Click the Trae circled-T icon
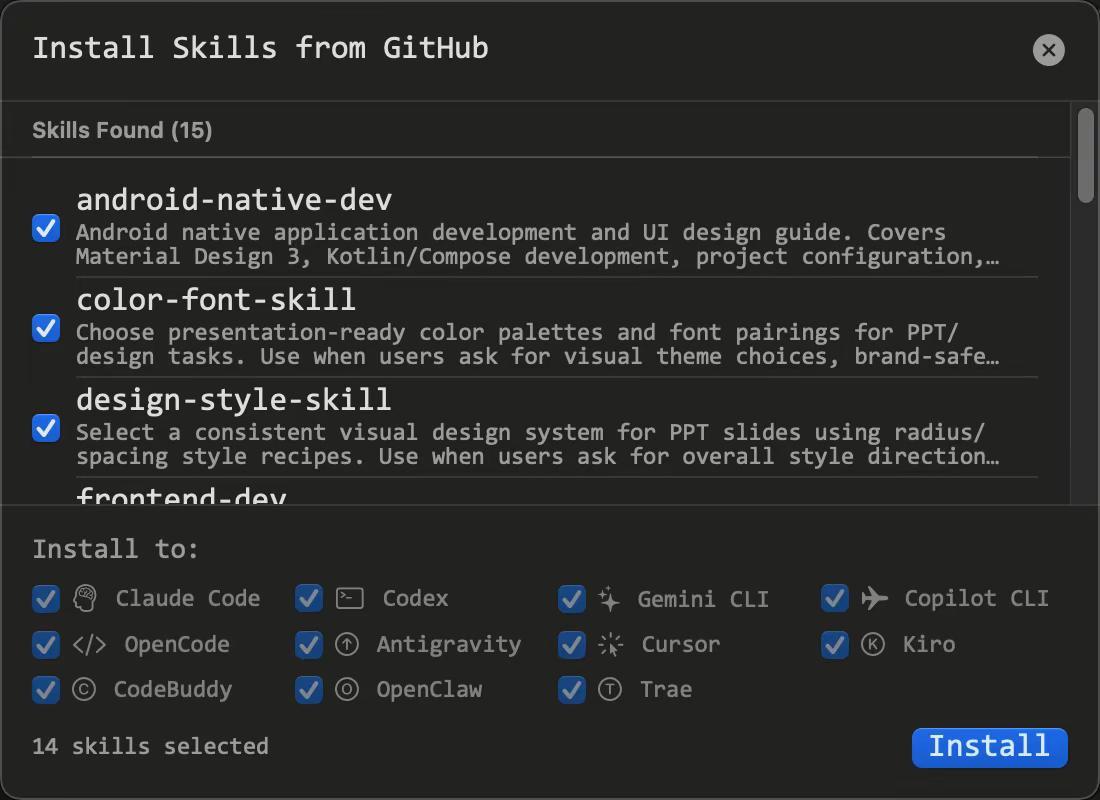 [x=609, y=689]
